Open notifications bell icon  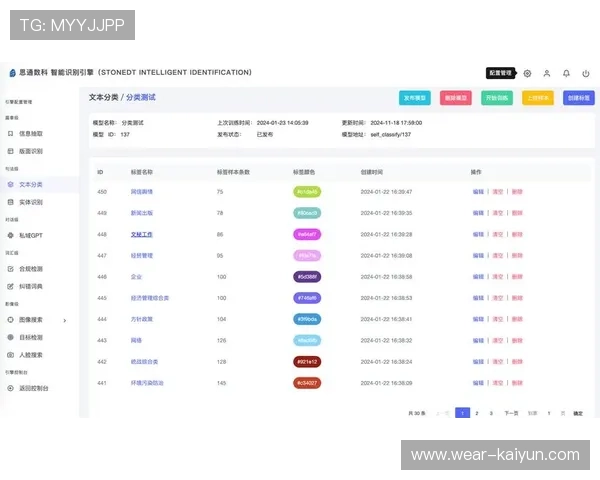point(566,73)
